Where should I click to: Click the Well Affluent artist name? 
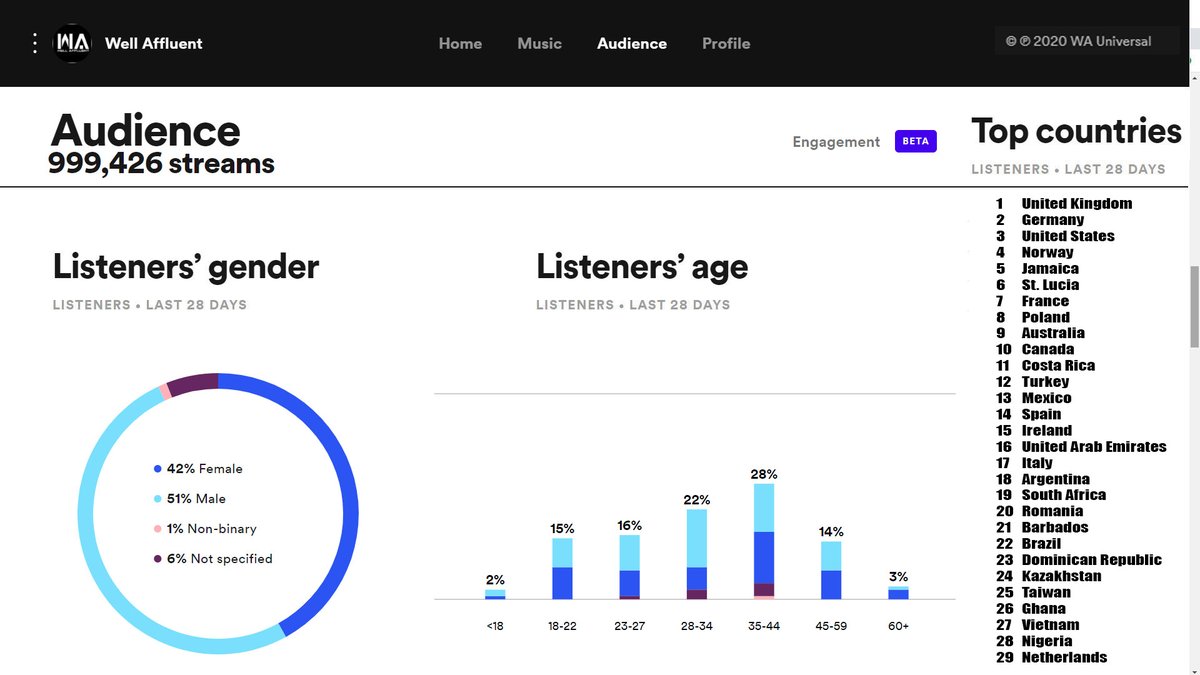click(154, 43)
